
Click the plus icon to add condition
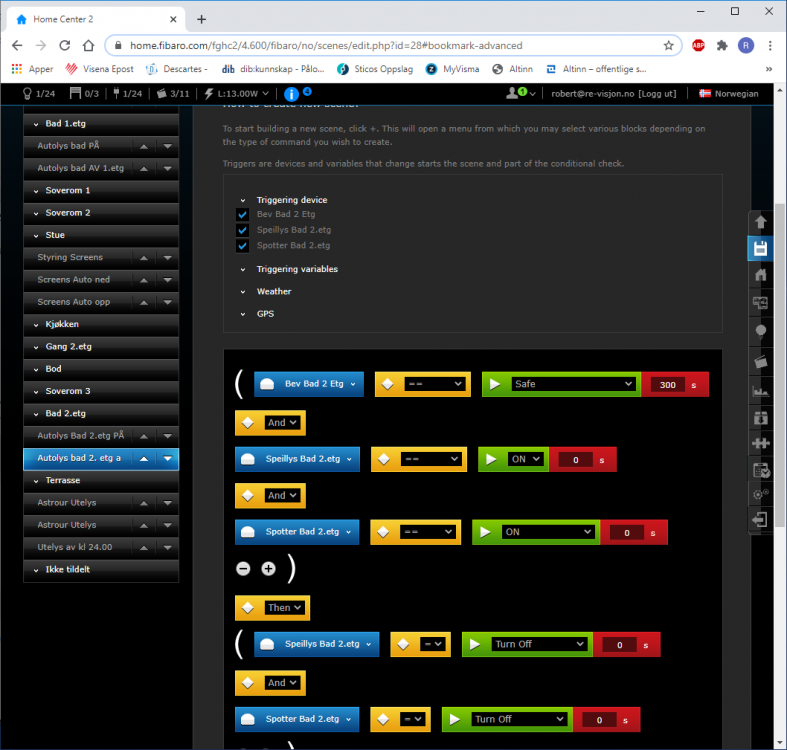(268, 568)
